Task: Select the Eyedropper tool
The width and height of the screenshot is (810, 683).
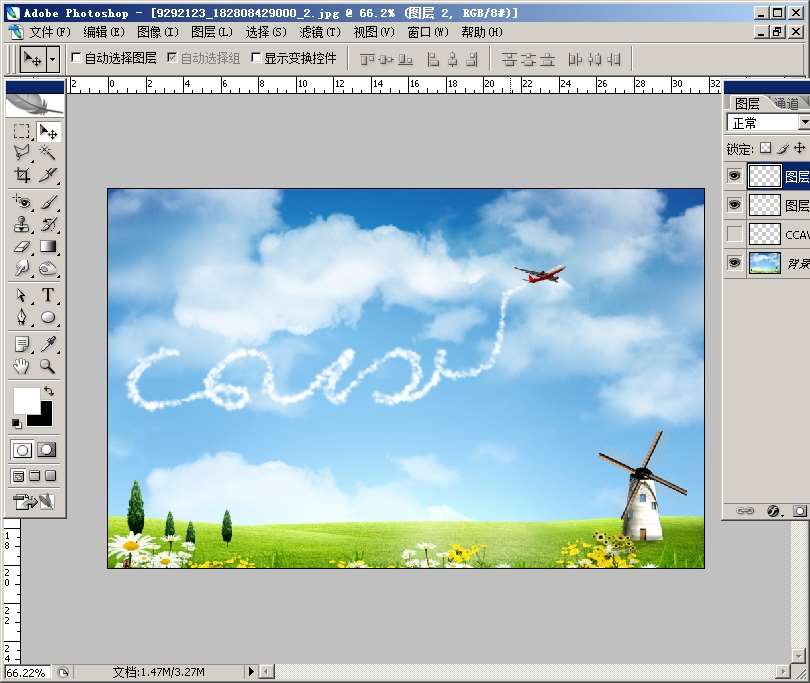Action: [x=48, y=344]
